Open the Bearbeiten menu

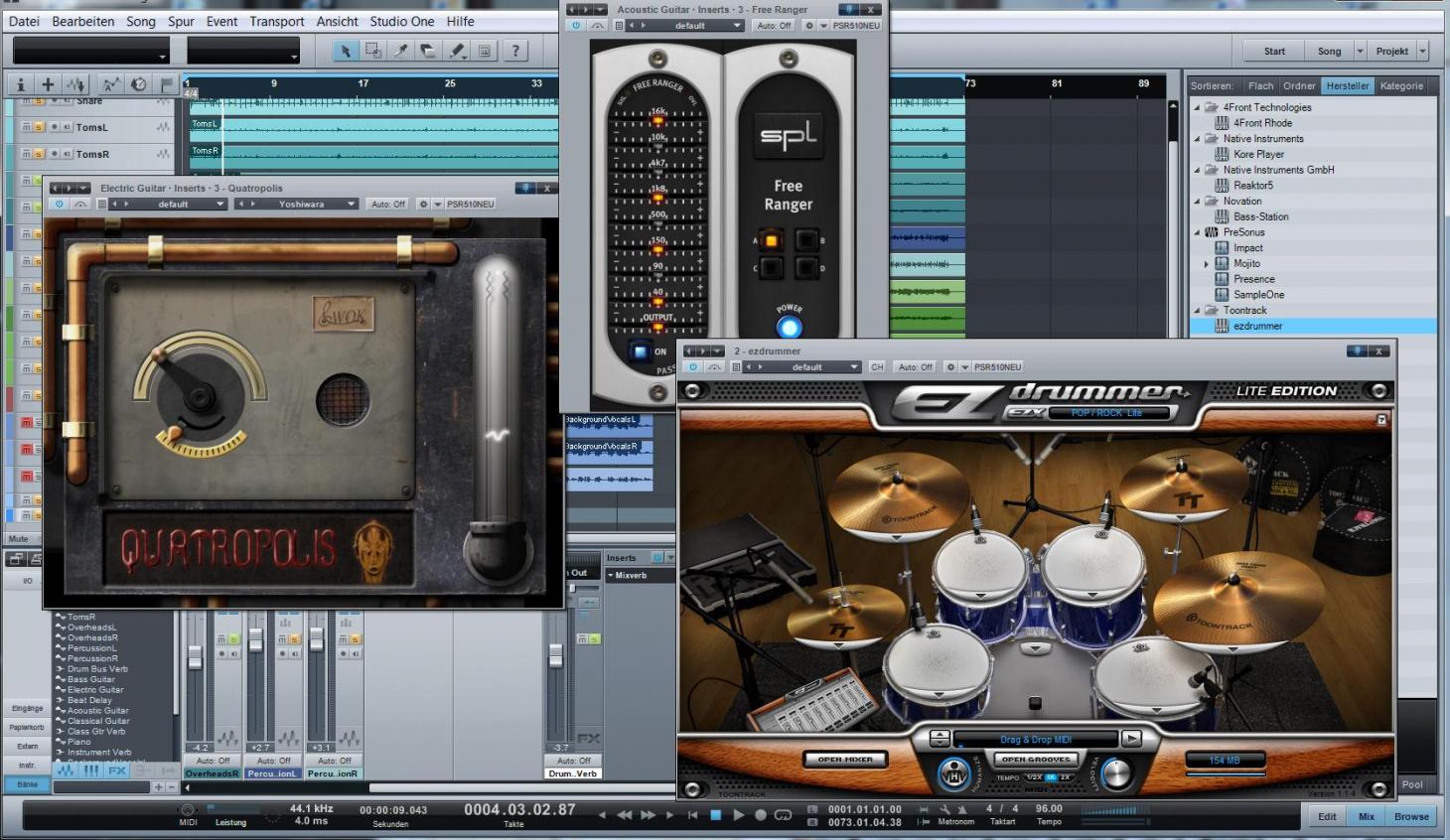[82, 21]
